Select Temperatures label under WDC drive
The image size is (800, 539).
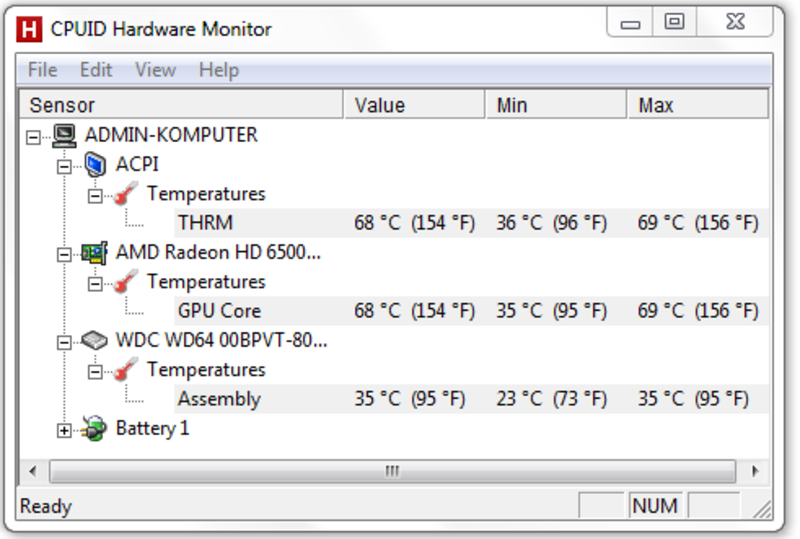click(x=206, y=370)
